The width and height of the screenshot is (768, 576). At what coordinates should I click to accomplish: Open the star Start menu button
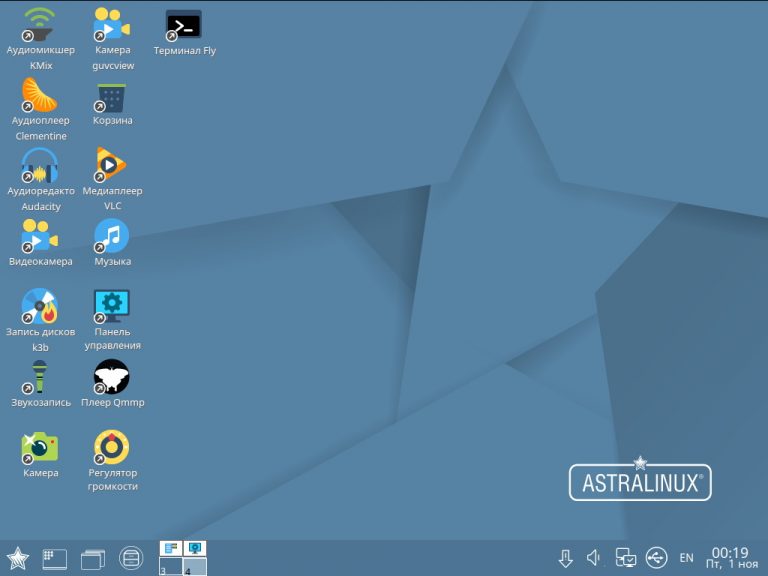18,558
